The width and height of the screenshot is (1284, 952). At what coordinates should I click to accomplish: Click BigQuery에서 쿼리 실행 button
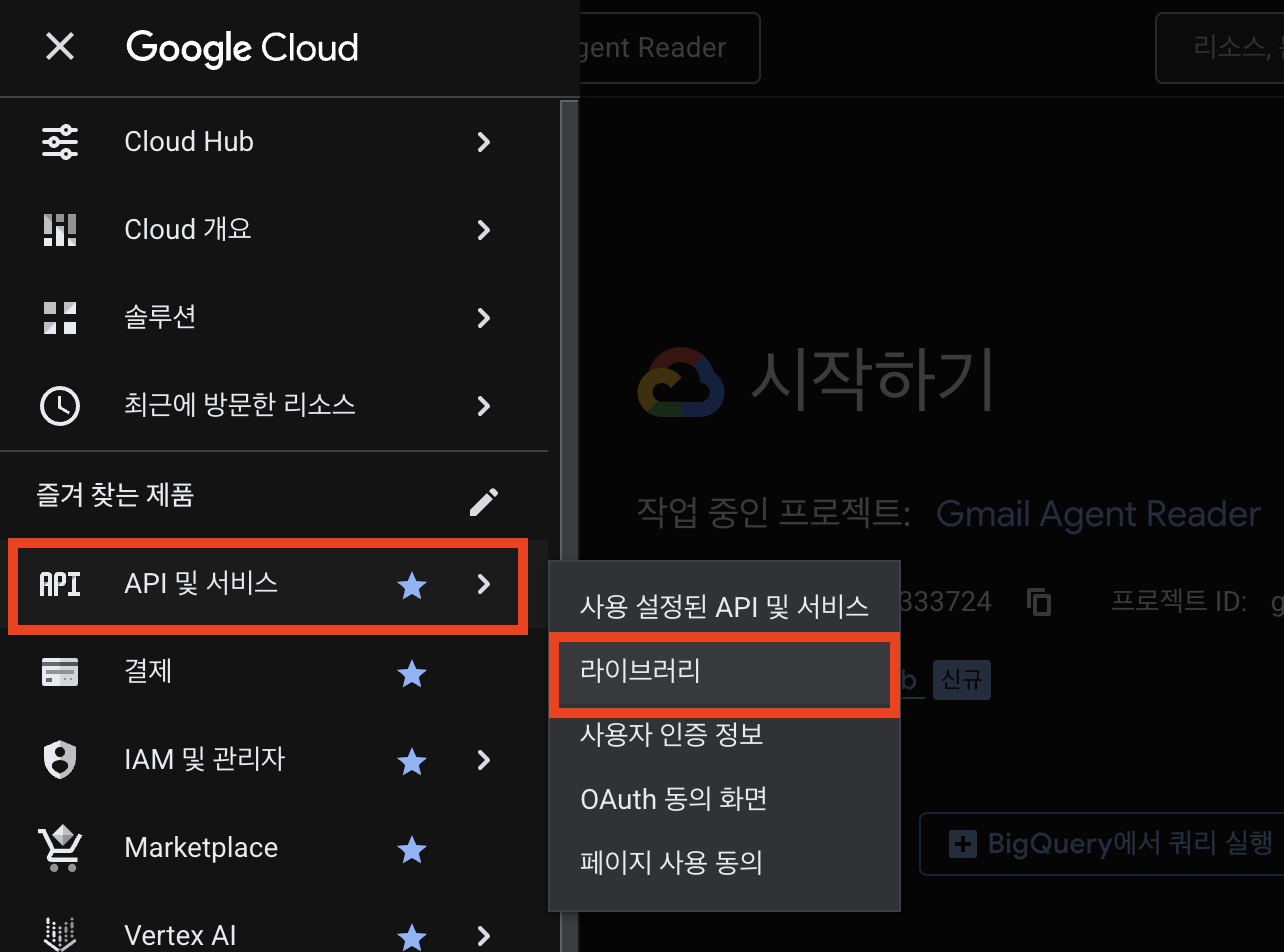1101,844
